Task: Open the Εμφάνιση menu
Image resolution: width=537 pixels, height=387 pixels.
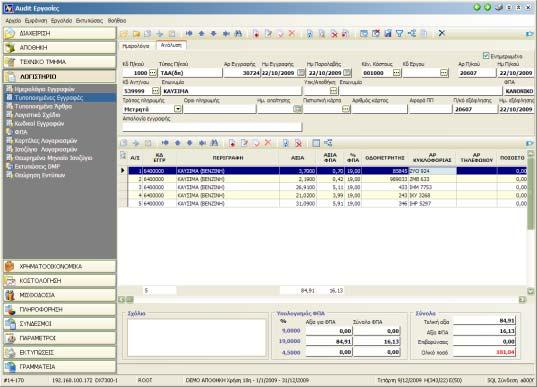Action: tap(36, 21)
